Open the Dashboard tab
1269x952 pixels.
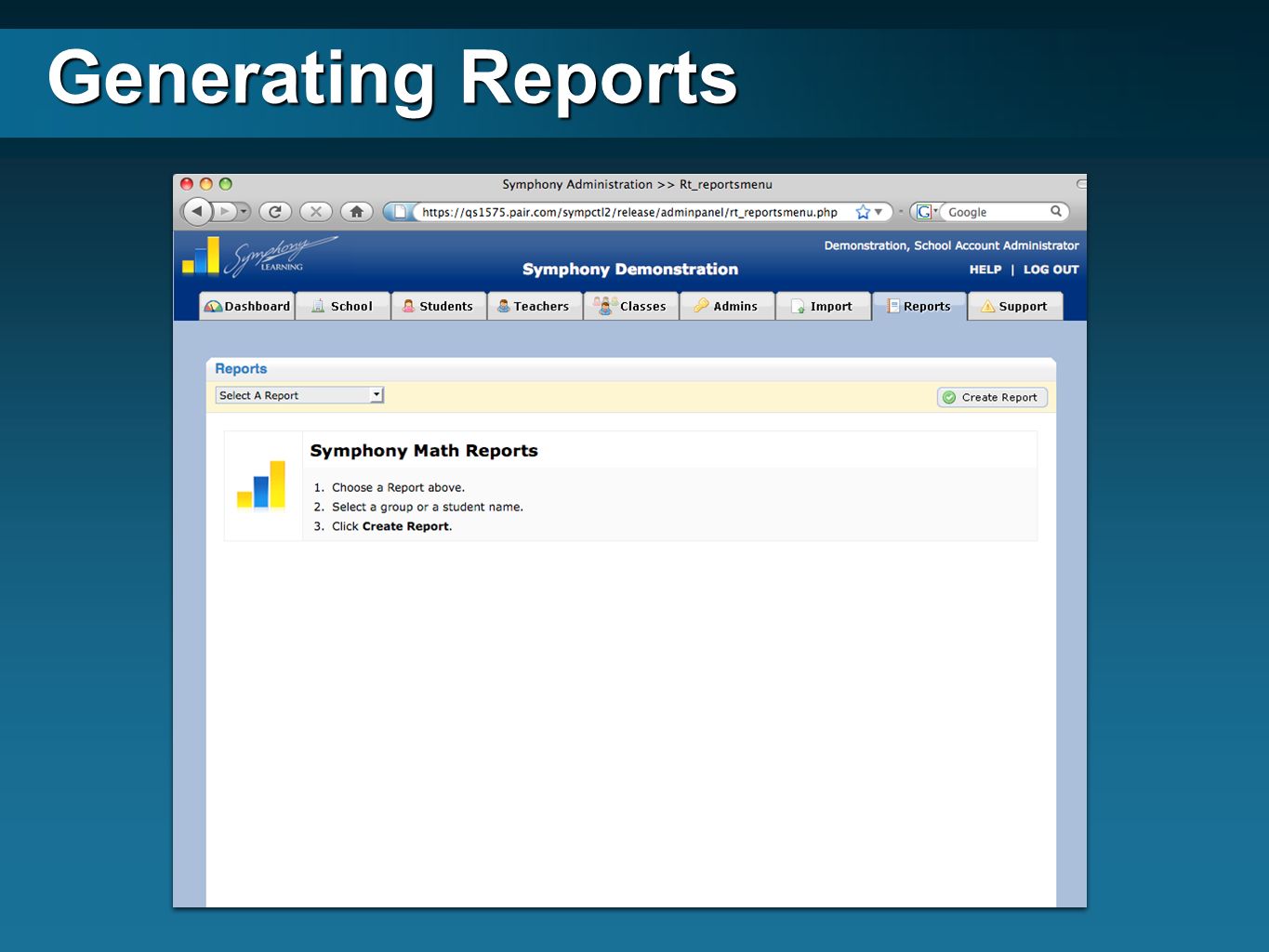tap(247, 306)
